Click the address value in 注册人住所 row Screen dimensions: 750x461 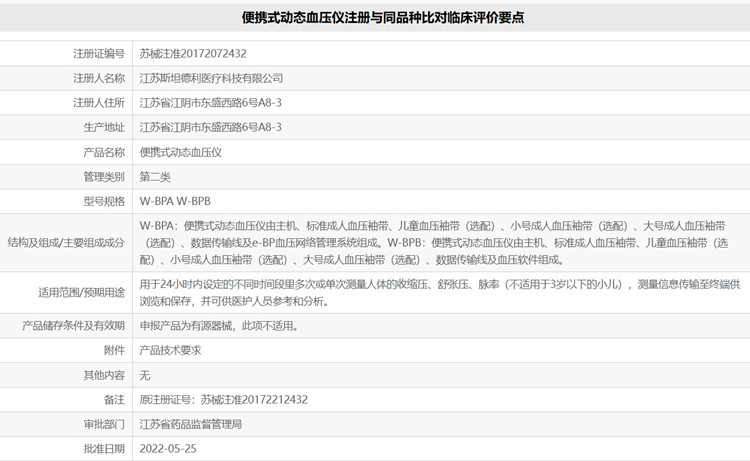point(210,103)
